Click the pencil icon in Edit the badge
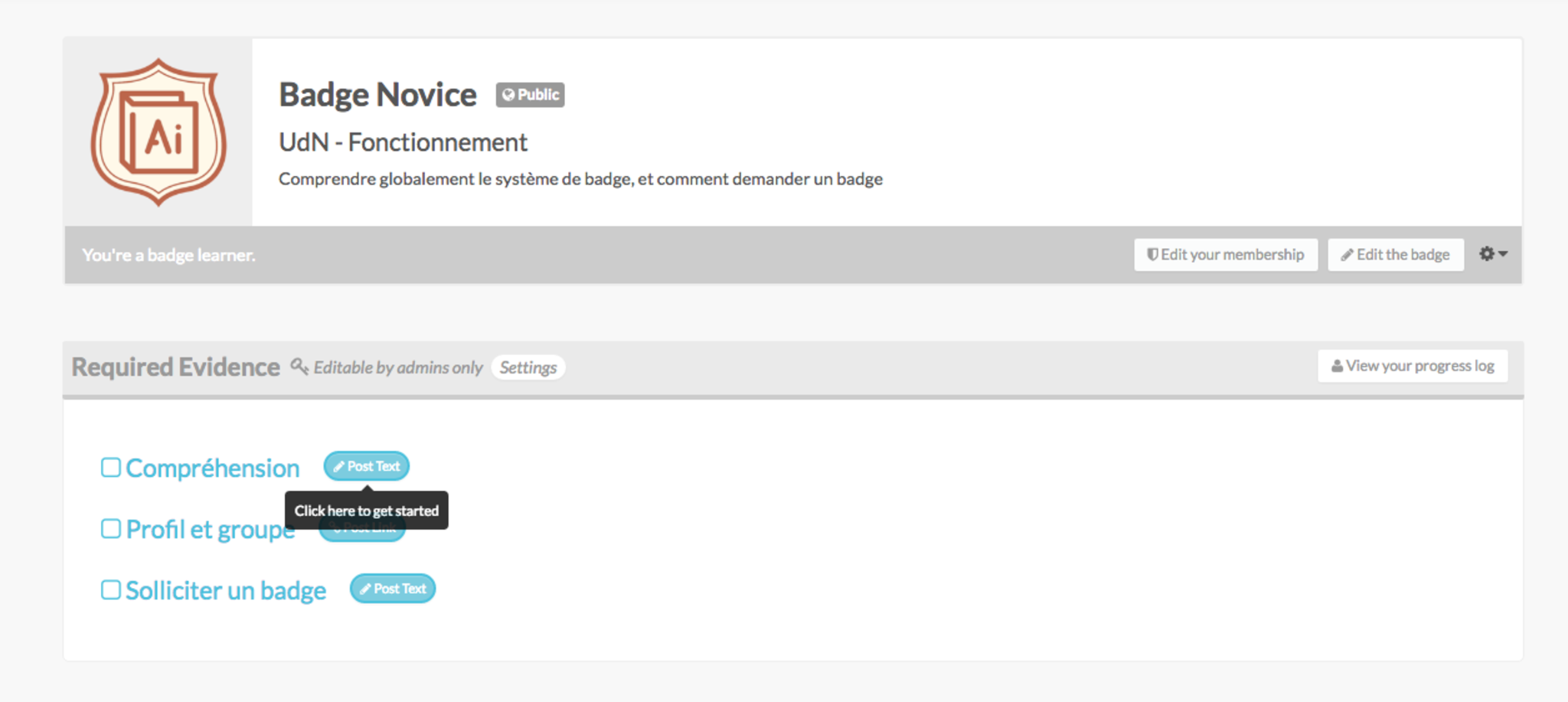The image size is (1568, 702). [1347, 255]
